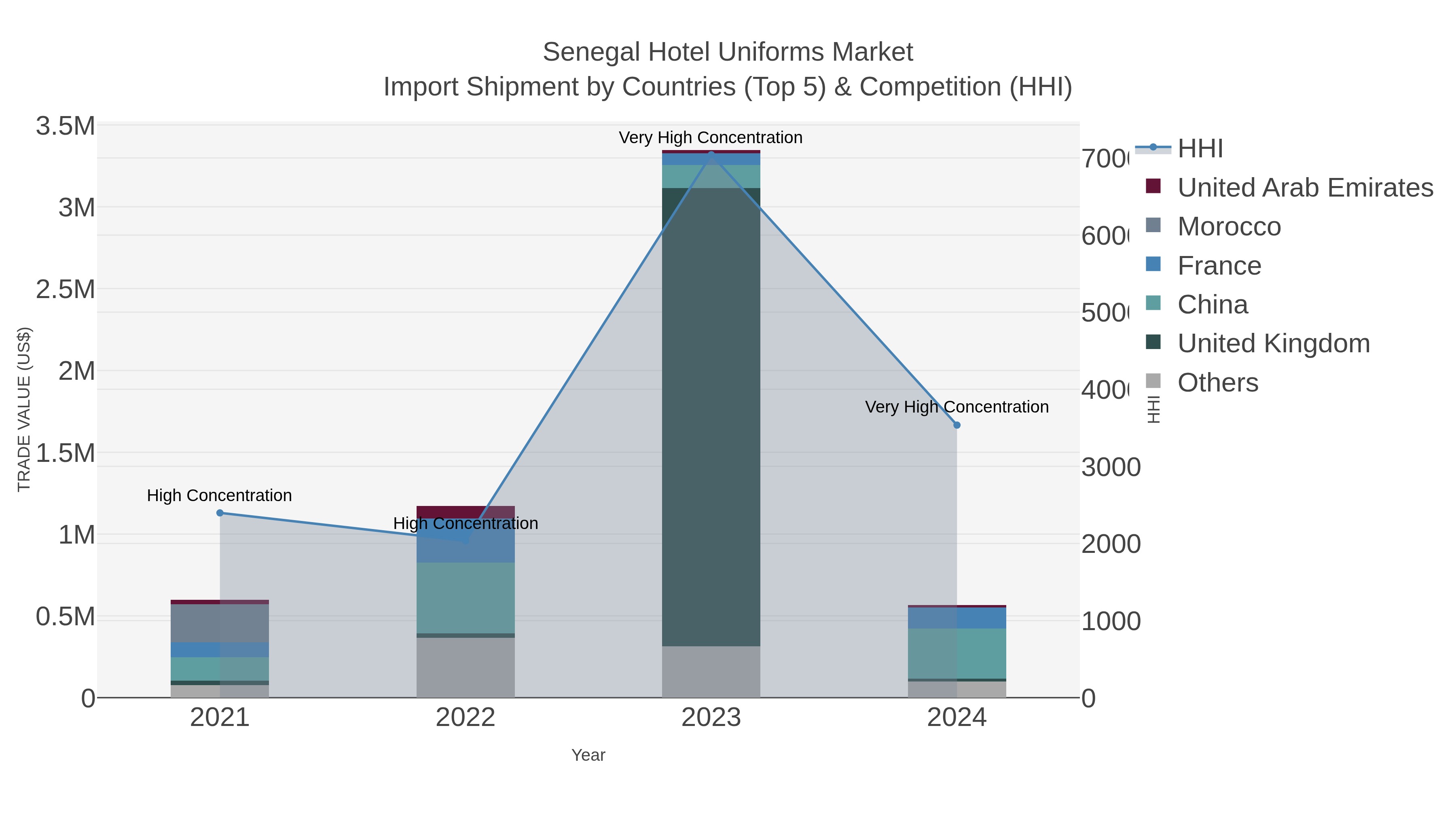
Task: Click the United Kingdom dark green swatch
Action: pyautogui.click(x=1153, y=342)
